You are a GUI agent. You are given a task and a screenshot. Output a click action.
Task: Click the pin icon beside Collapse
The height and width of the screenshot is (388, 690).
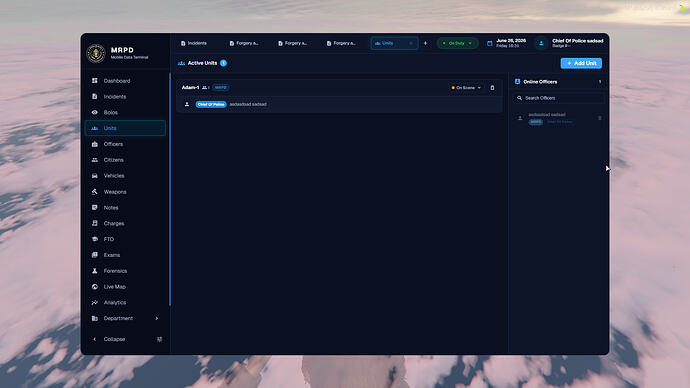pos(159,339)
